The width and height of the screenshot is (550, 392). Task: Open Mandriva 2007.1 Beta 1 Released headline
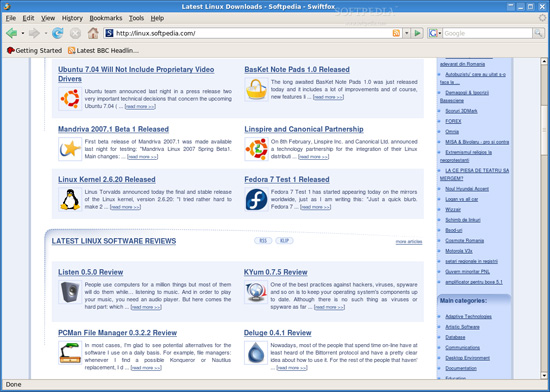[x=113, y=129]
